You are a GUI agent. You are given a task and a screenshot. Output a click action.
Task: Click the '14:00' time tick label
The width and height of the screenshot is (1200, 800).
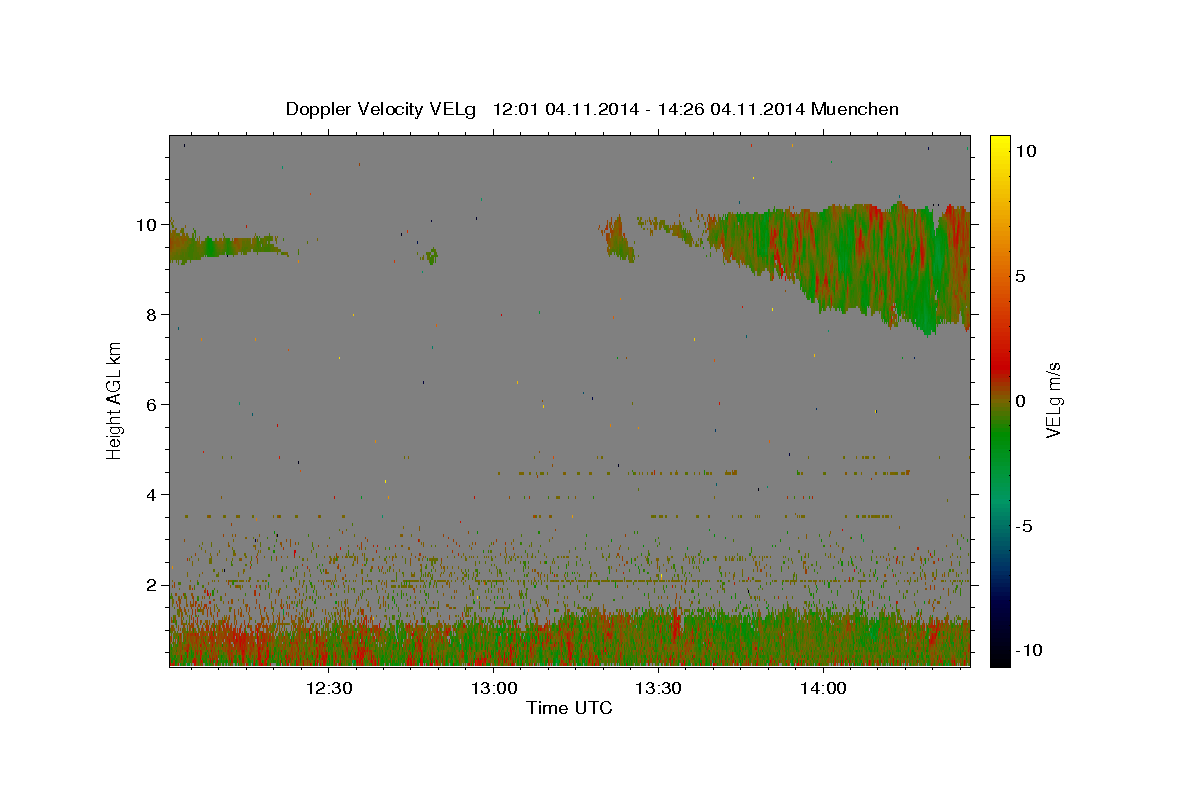824,689
